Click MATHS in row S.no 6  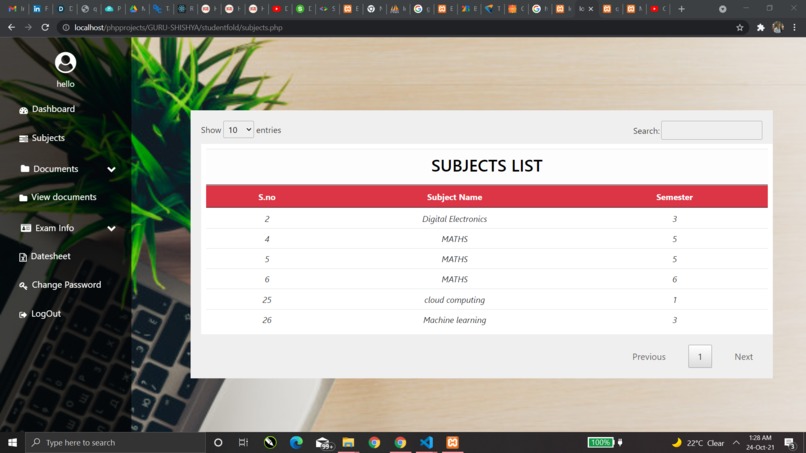click(x=454, y=279)
